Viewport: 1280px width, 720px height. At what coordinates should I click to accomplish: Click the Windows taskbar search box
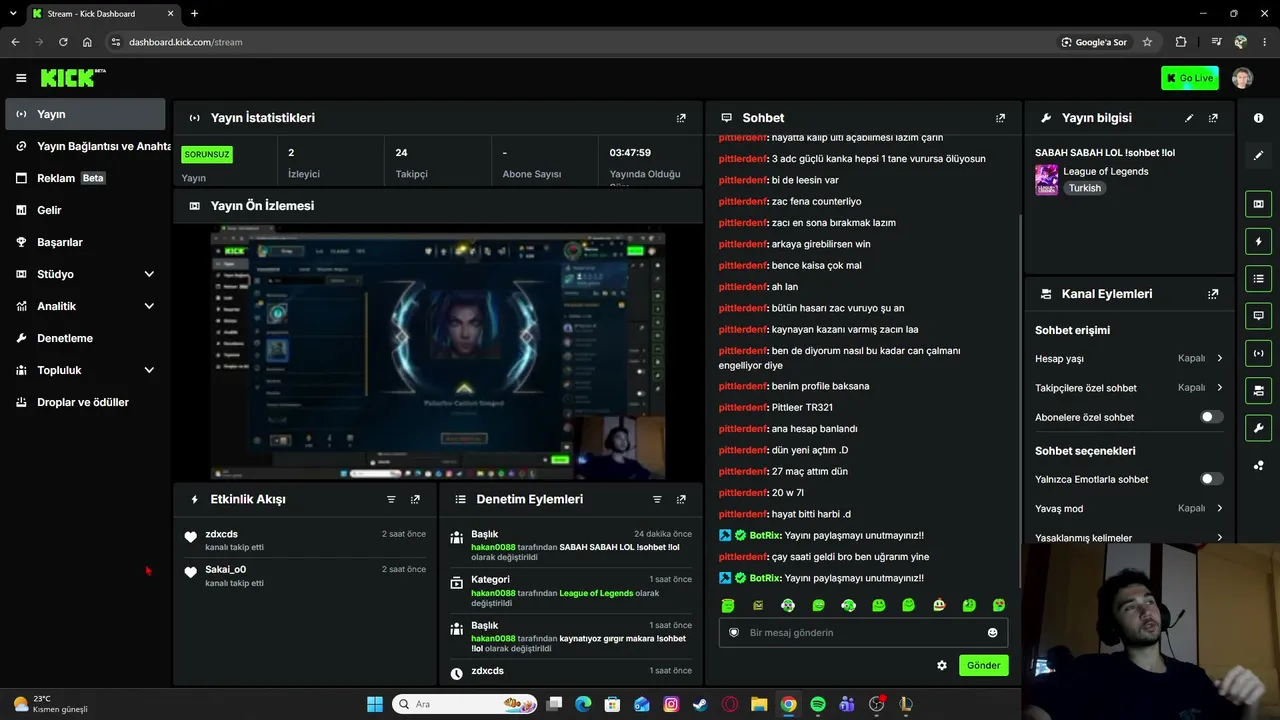[x=464, y=704]
